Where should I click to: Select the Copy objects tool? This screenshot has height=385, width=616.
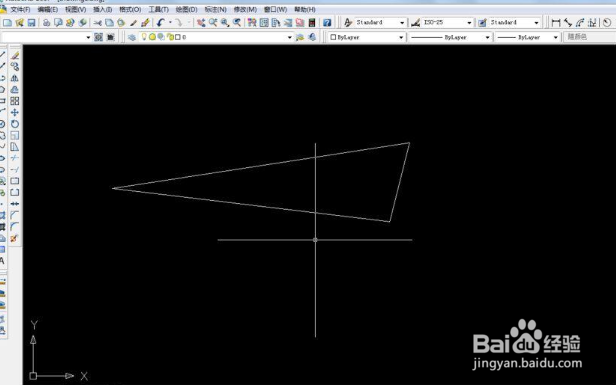[x=15, y=66]
